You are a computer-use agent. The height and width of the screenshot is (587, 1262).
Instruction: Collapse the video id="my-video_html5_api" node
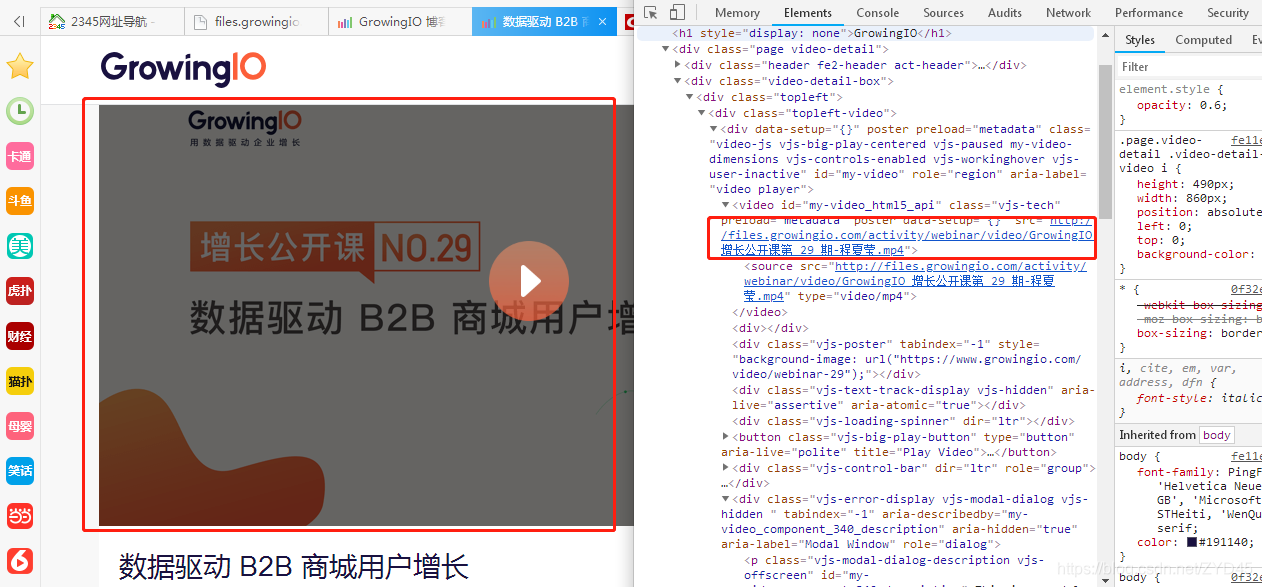click(725, 205)
